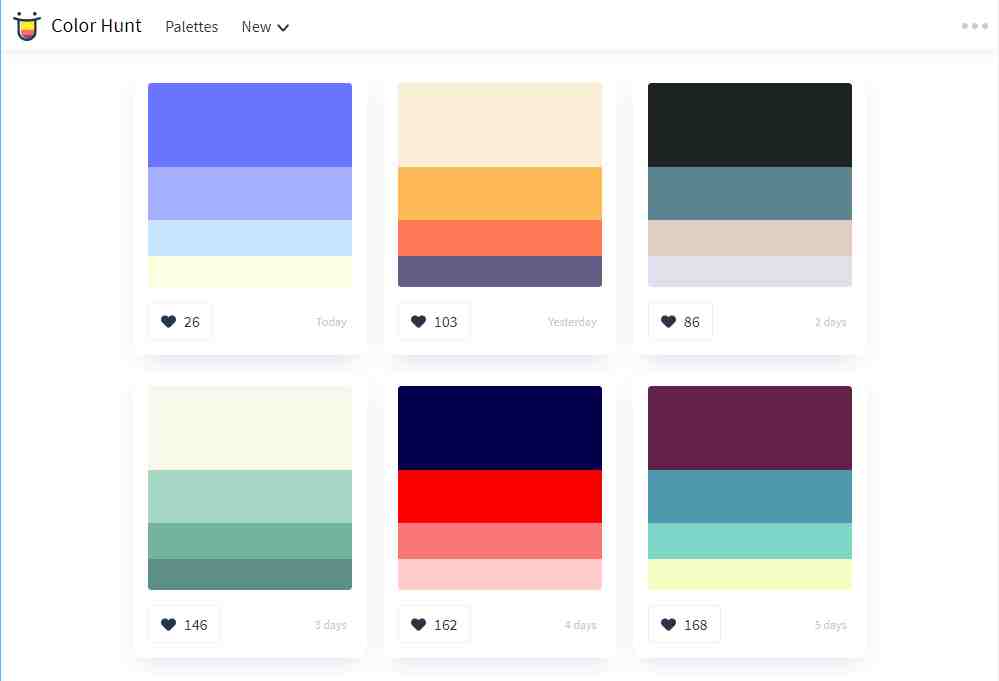Image resolution: width=999 pixels, height=681 pixels.
Task: Pick pure red swatch in 162-likes palette
Action: (500, 497)
